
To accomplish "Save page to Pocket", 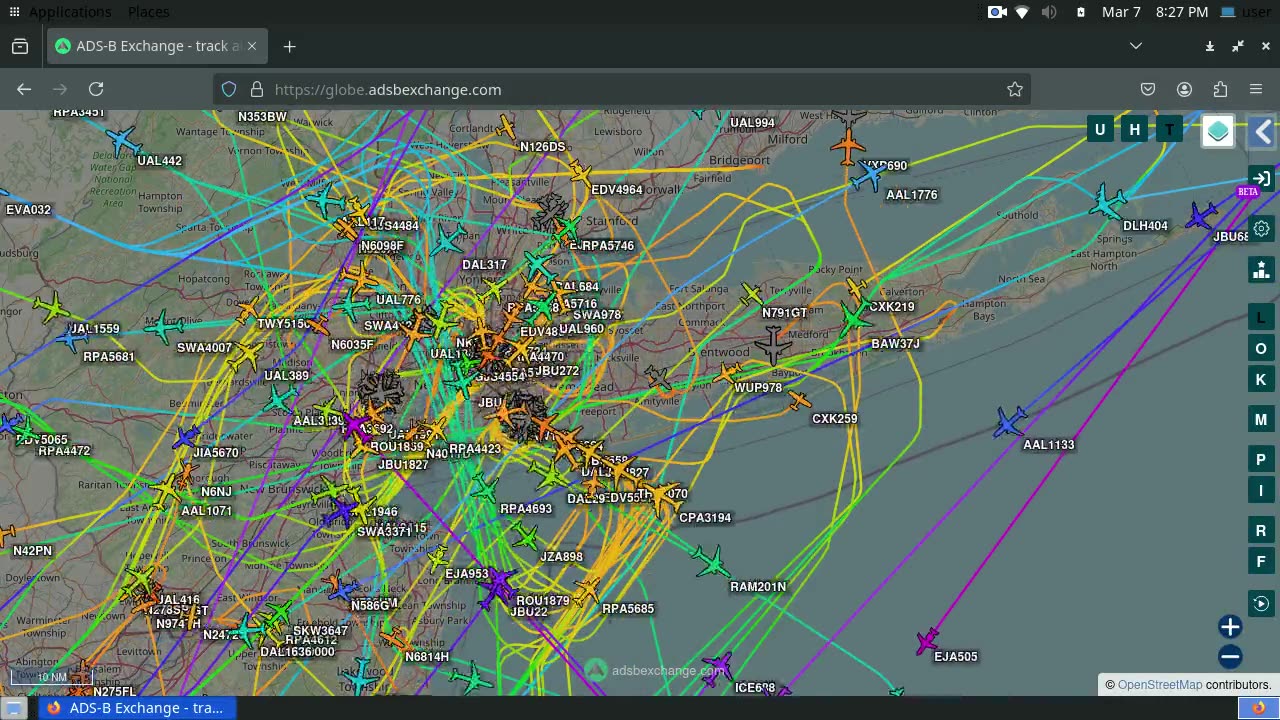I will click(x=1148, y=89).
